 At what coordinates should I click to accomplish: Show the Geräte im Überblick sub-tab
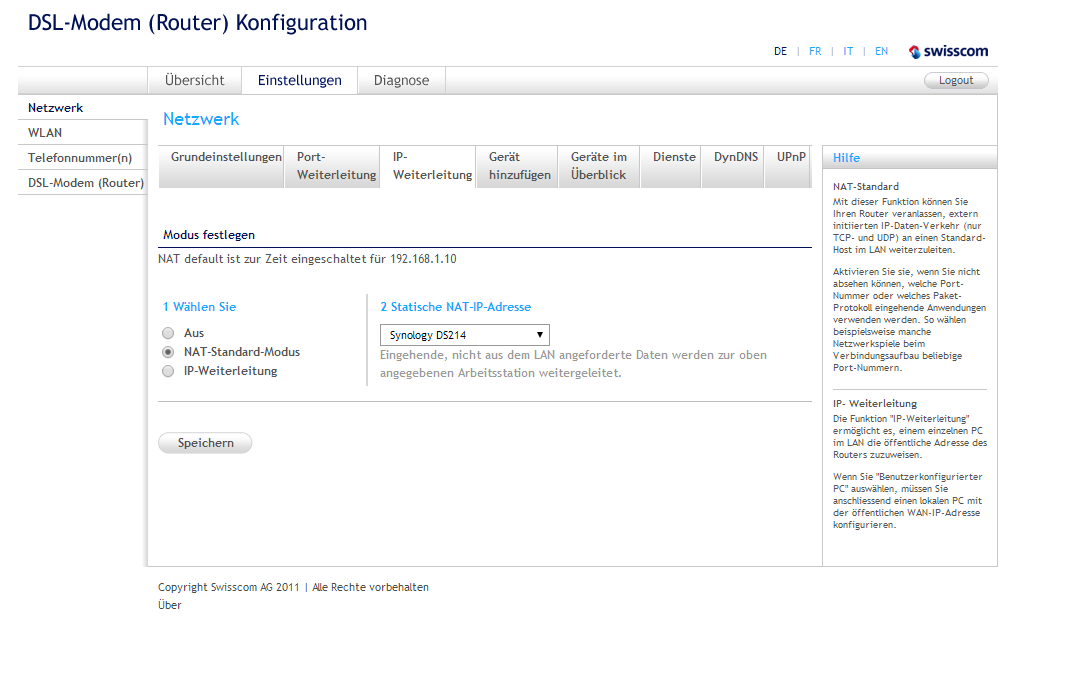pos(599,166)
